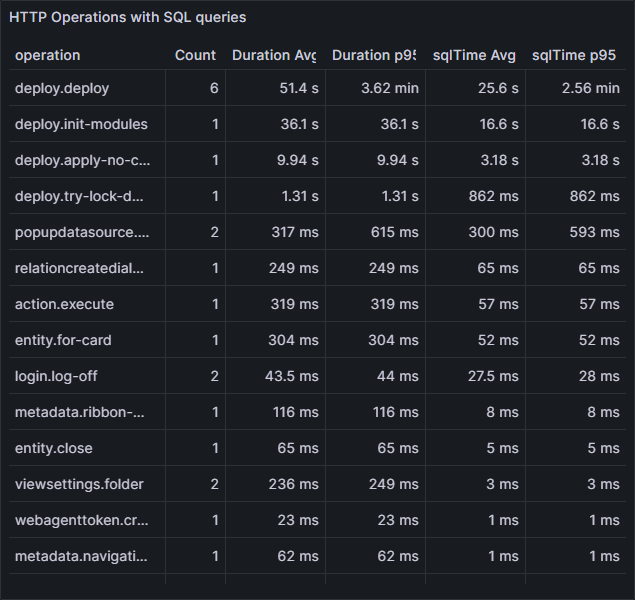Image resolution: width=635 pixels, height=600 pixels.
Task: Select the viewsettings.folder operation cell
Action: [x=79, y=484]
